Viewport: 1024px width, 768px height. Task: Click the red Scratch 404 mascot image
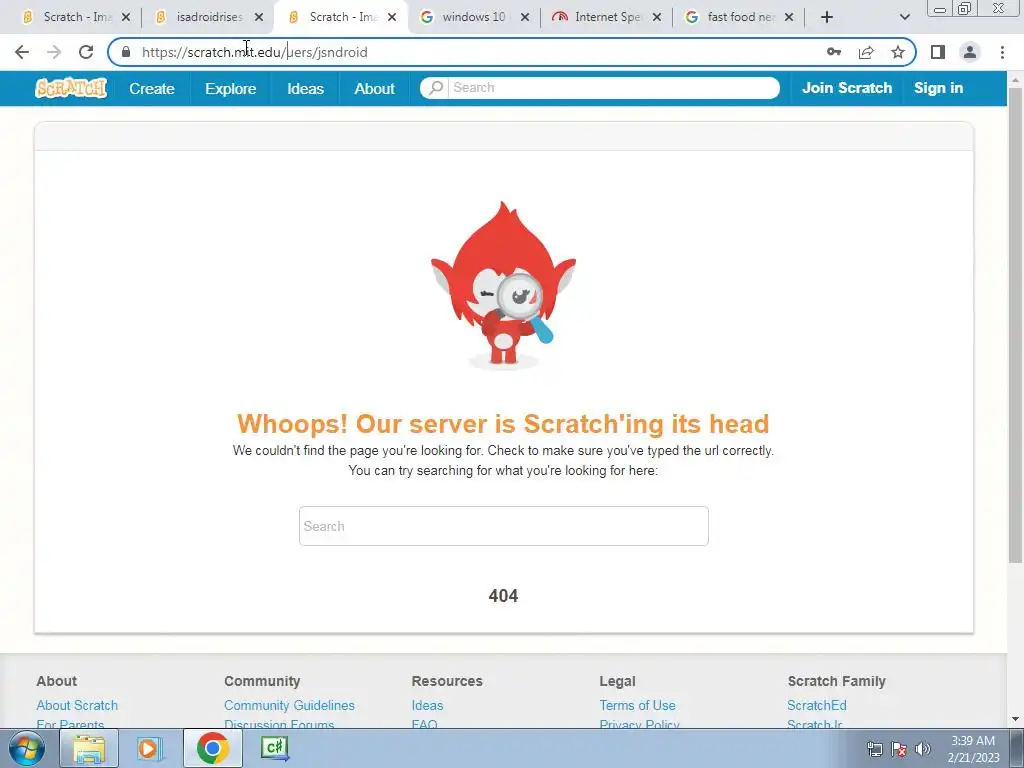click(x=504, y=284)
